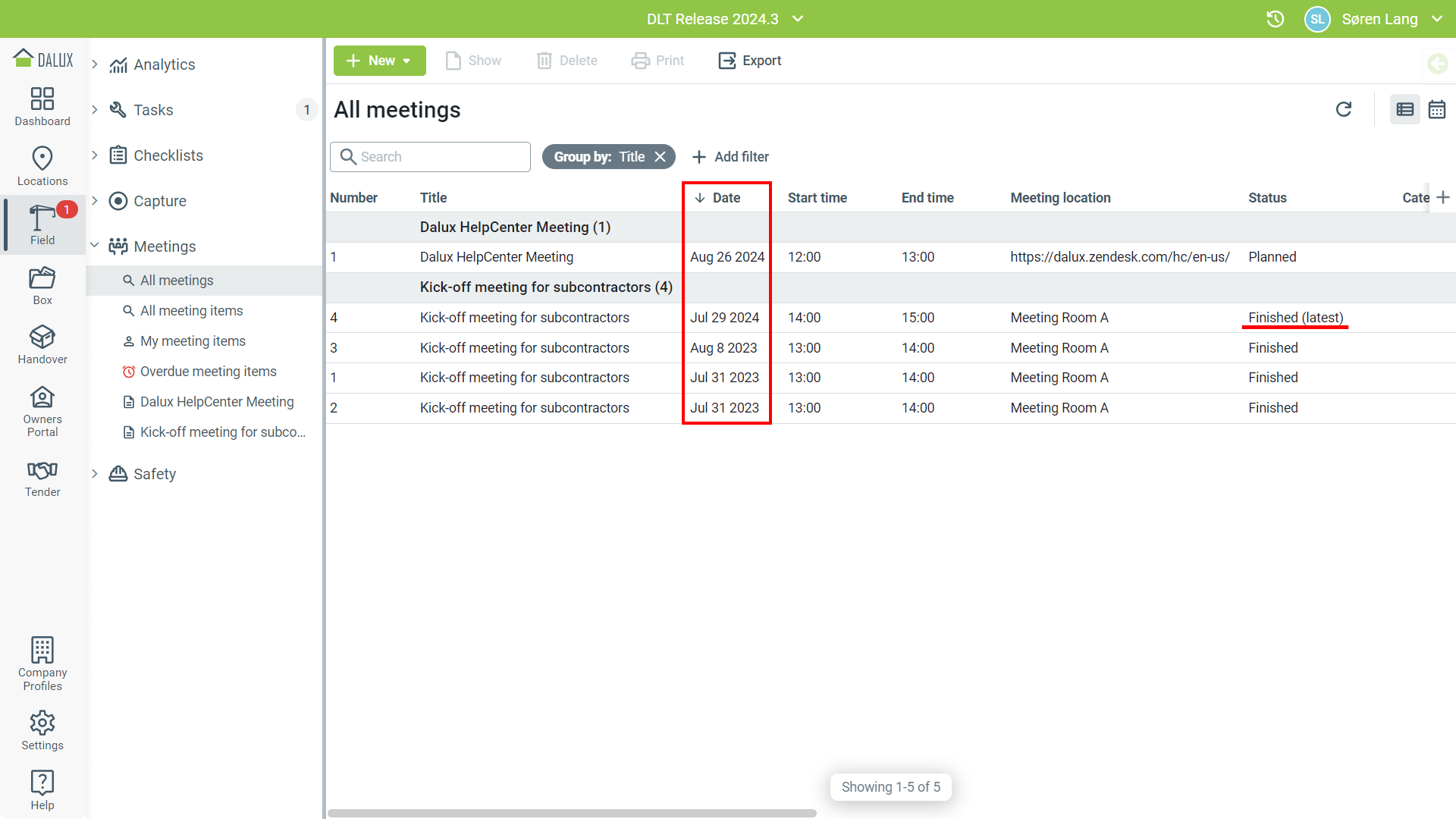Open Company Profiles icon
This screenshot has width=1456, height=819.
pyautogui.click(x=42, y=664)
